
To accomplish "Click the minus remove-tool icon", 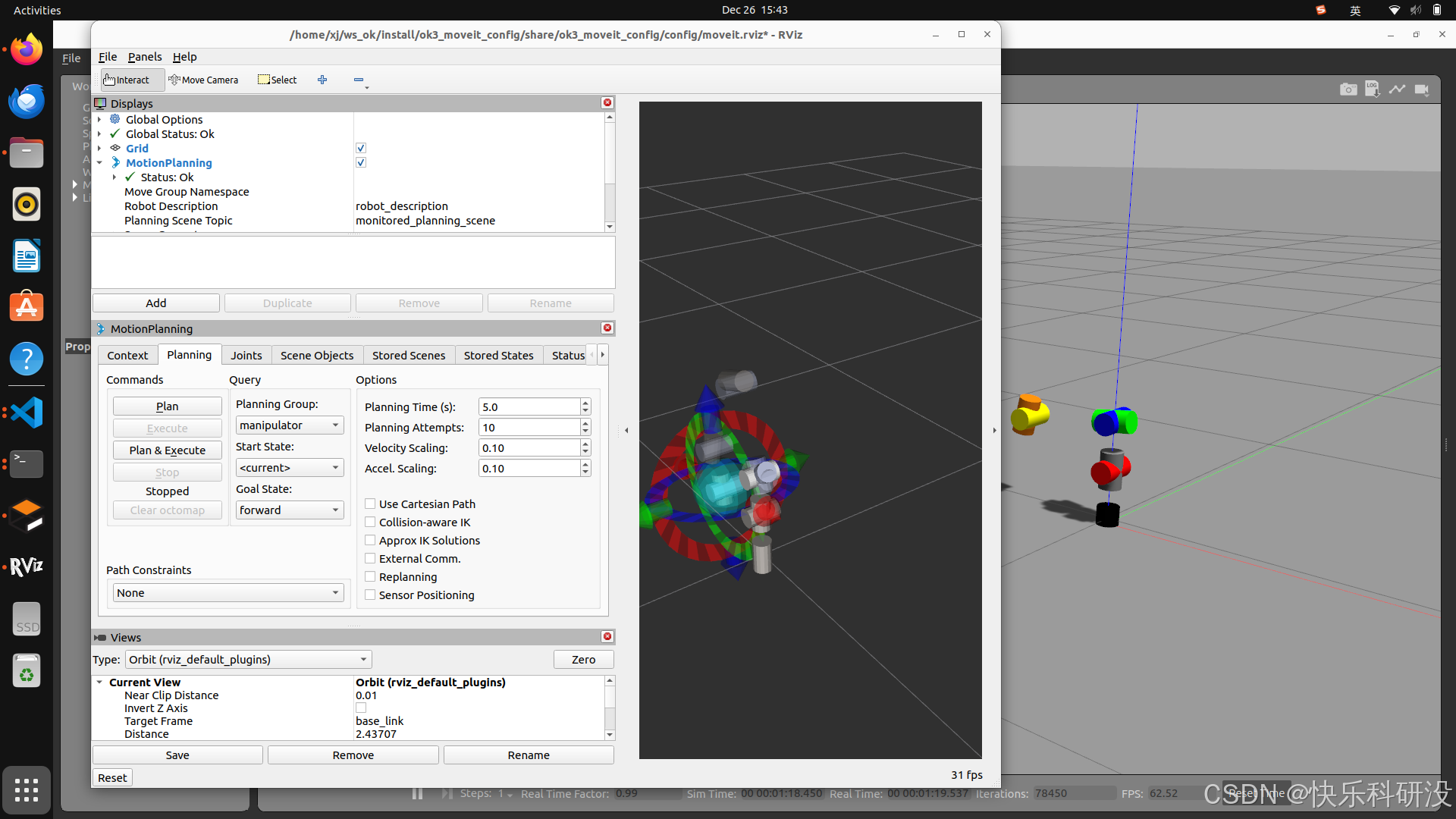I will click(359, 80).
